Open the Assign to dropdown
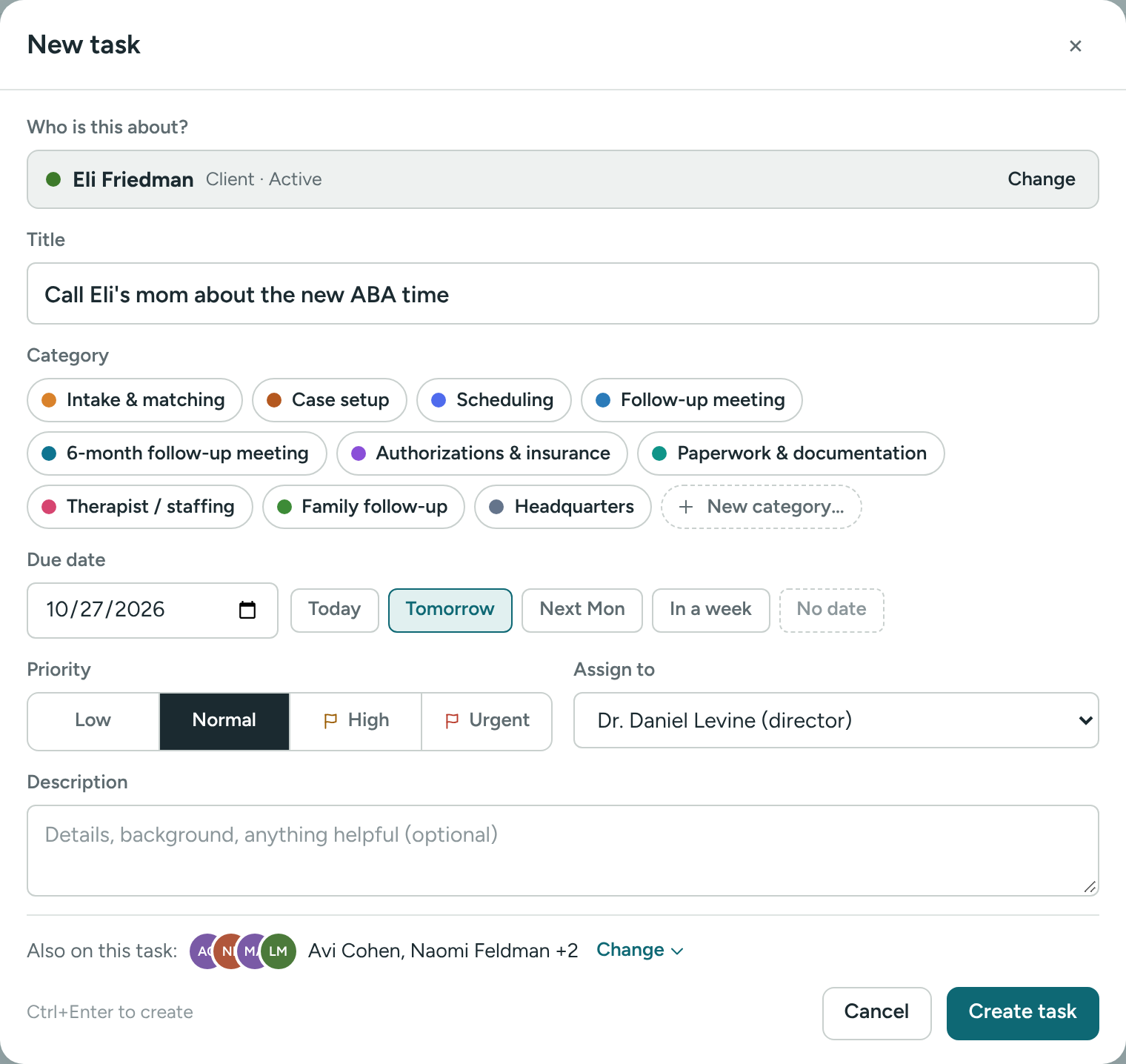 [x=836, y=720]
